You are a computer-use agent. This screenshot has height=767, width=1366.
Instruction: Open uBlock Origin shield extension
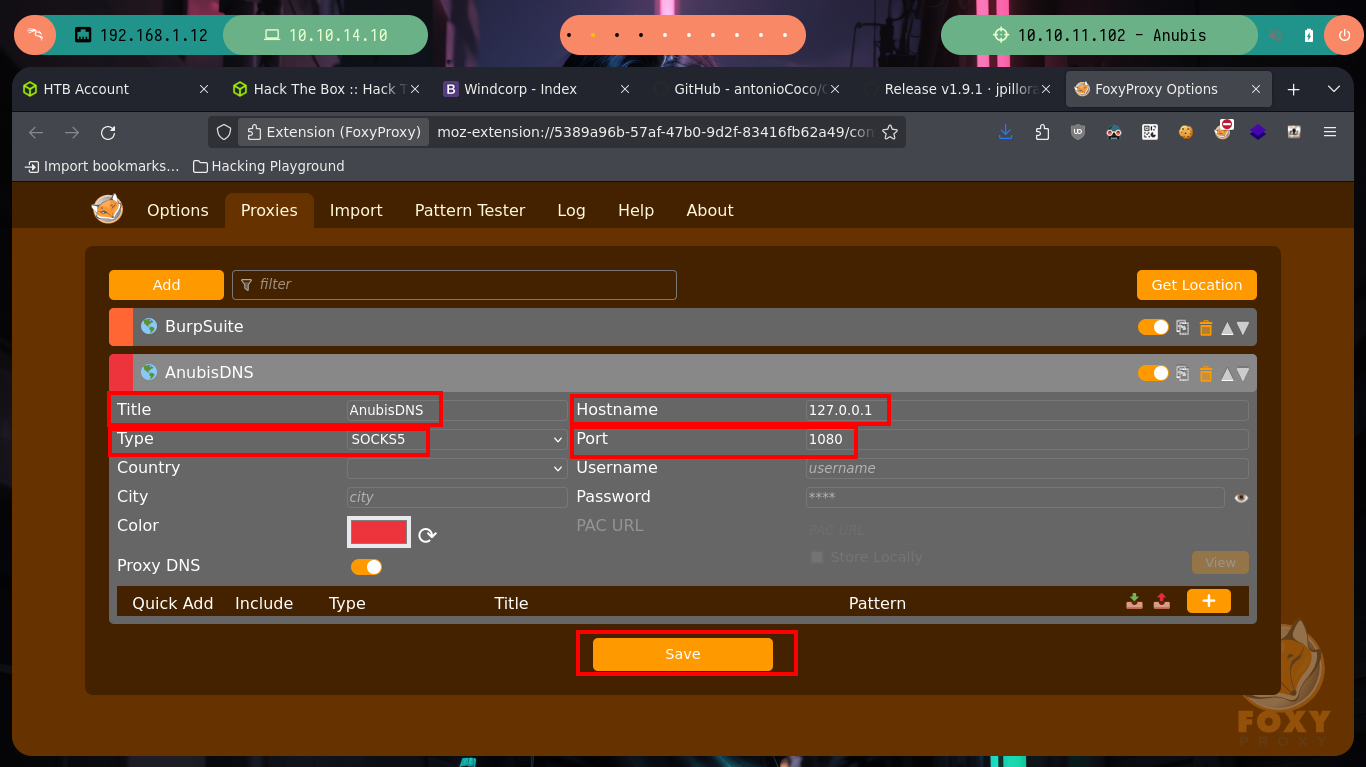(1078, 132)
